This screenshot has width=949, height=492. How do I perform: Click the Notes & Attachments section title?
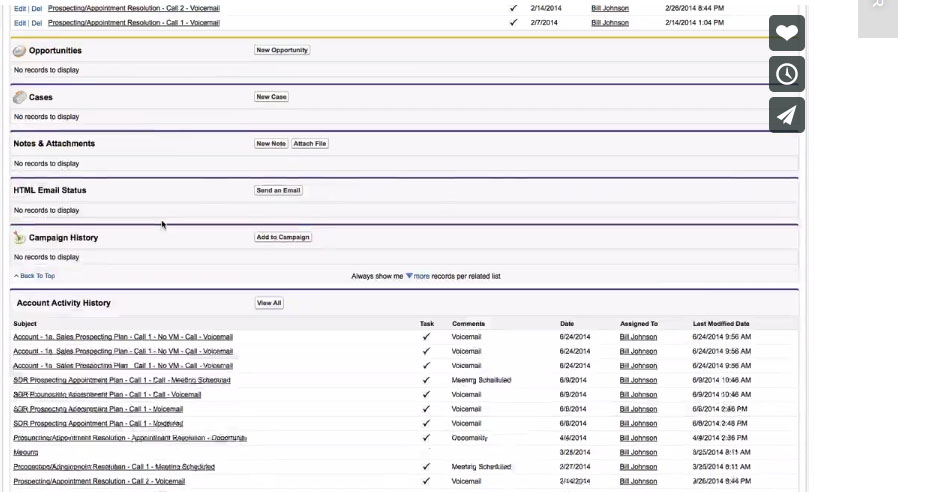[54, 143]
